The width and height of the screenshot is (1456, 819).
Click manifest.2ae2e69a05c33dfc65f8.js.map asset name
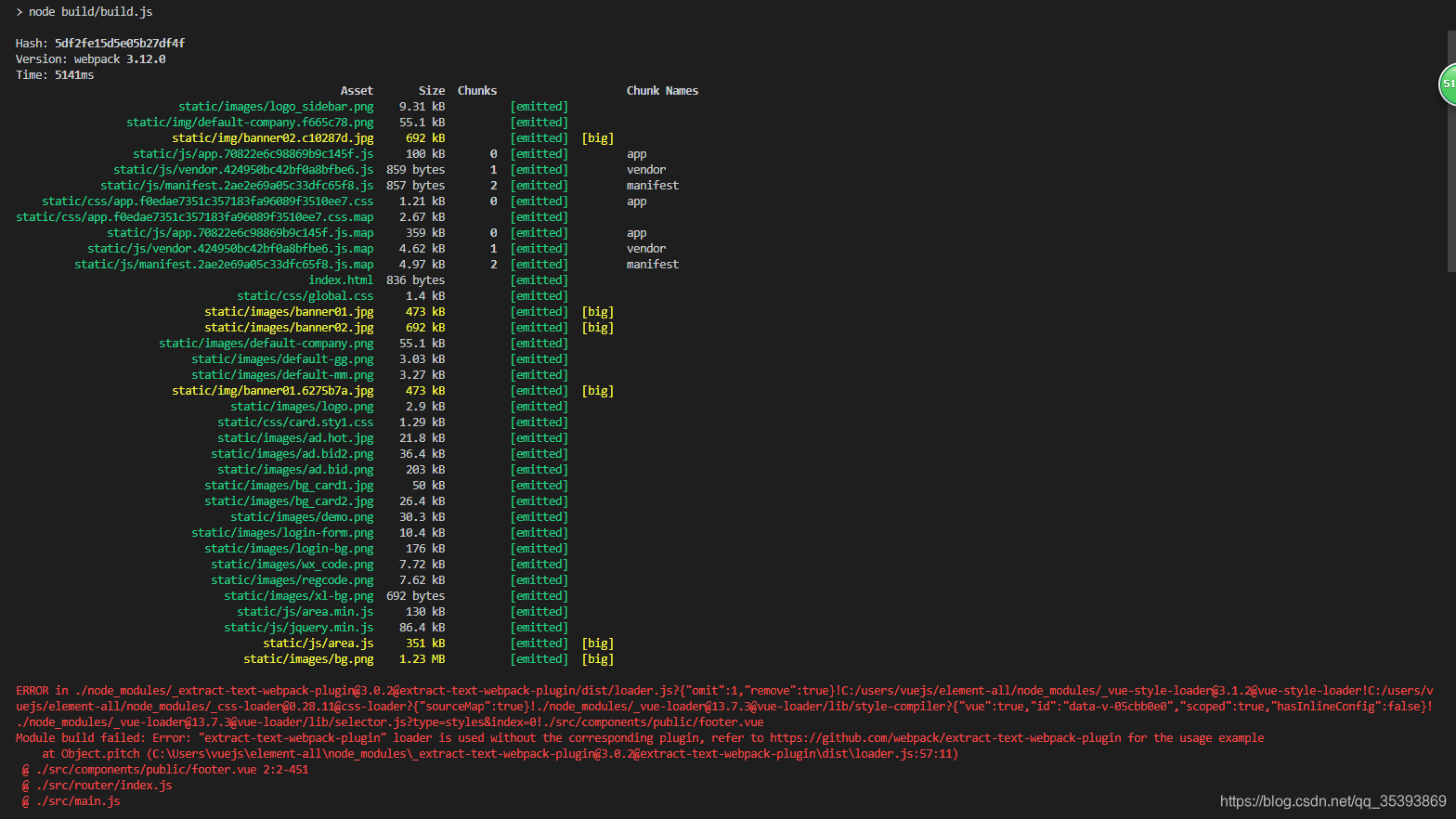[224, 265]
